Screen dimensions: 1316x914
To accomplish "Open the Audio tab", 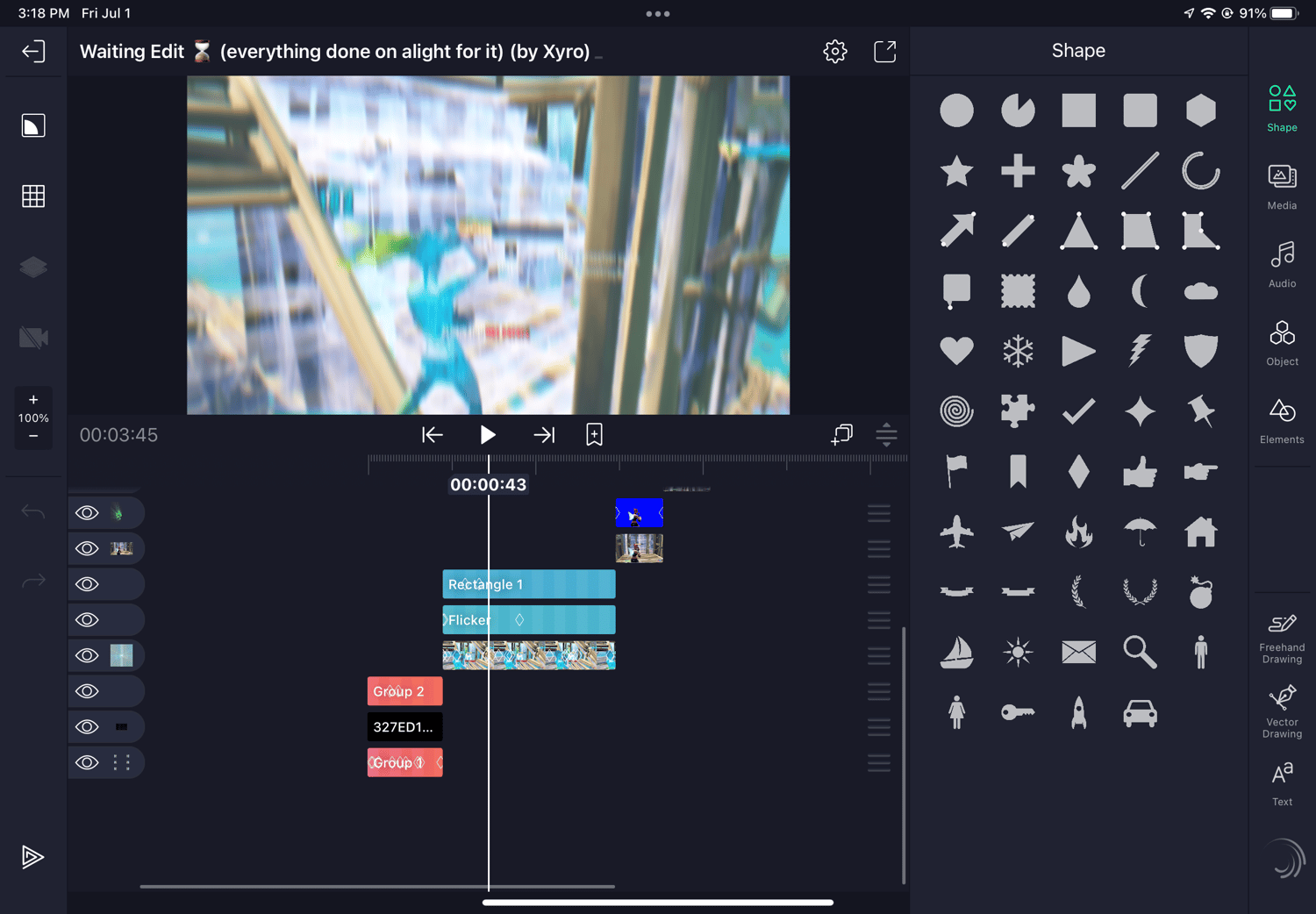I will [1282, 264].
